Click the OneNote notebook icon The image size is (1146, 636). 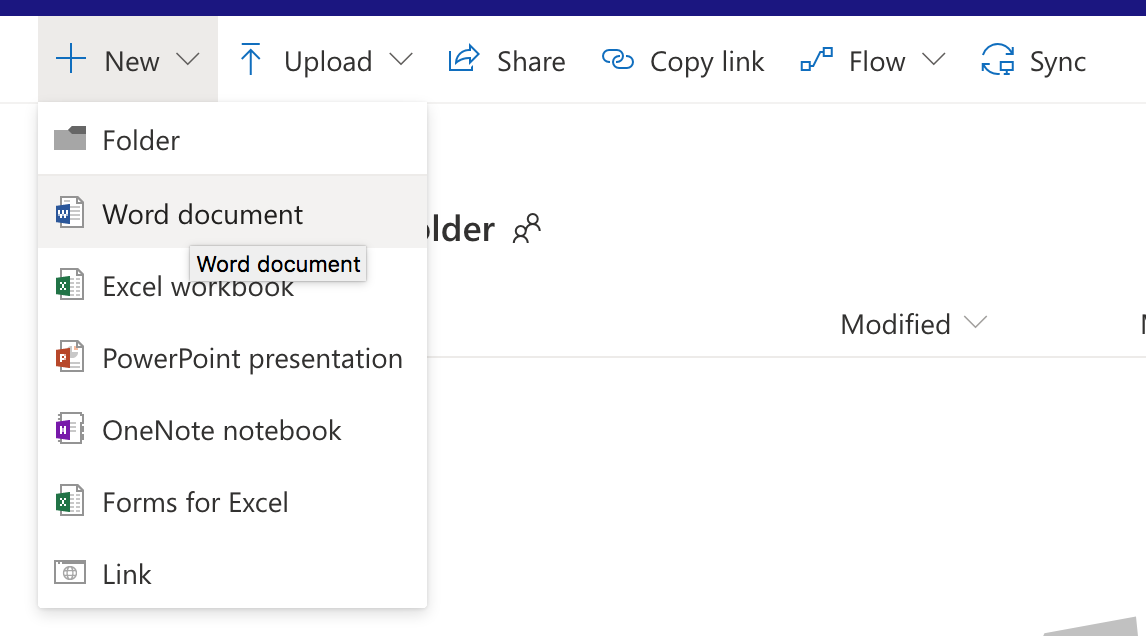click(70, 429)
